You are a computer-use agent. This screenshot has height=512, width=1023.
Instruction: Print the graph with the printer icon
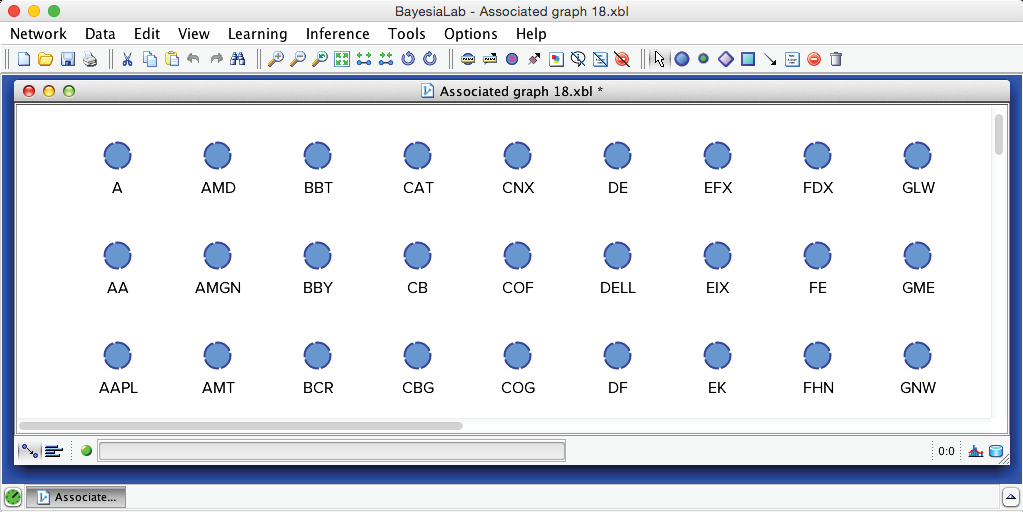89,59
